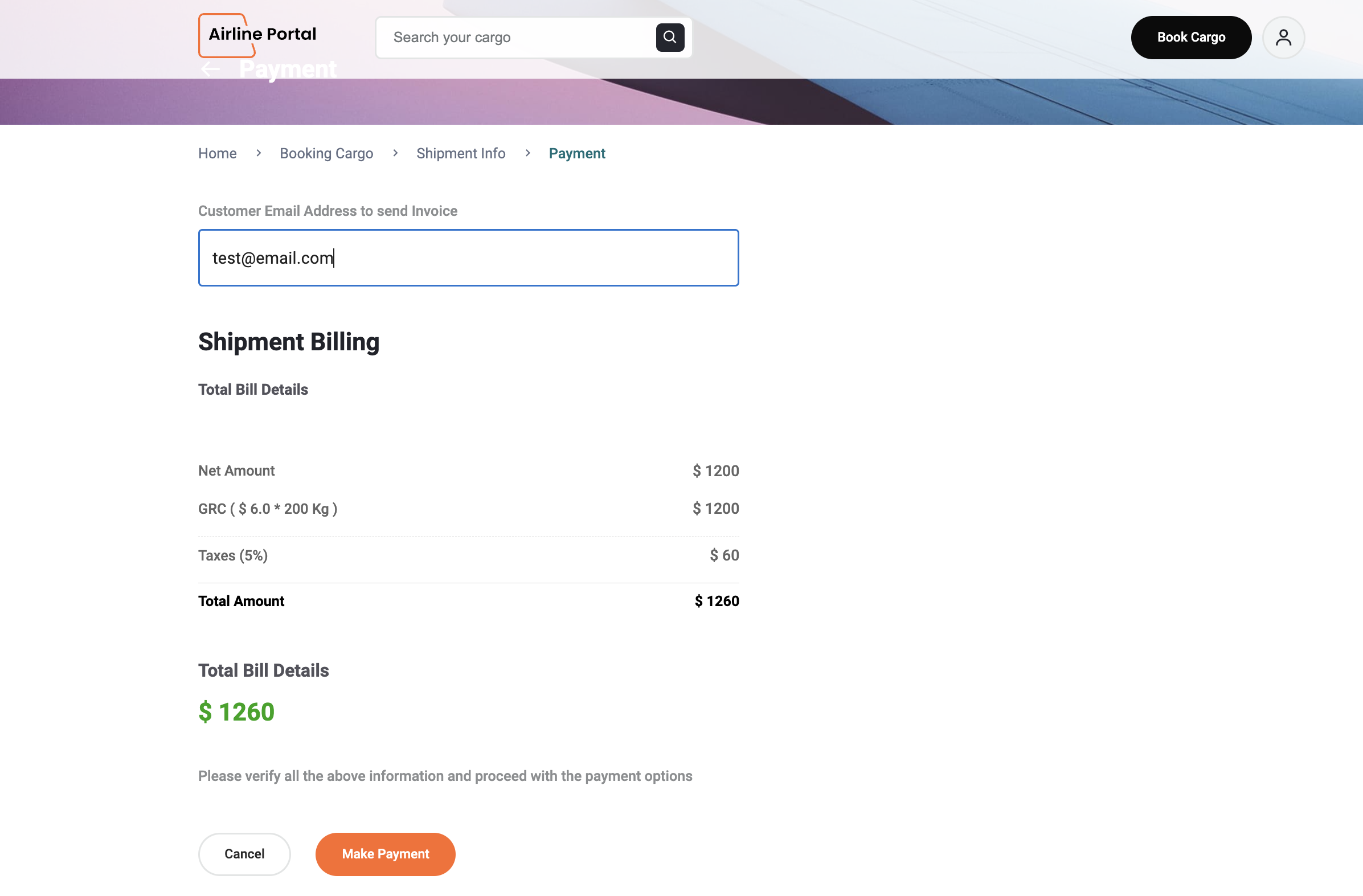This screenshot has width=1363, height=896.
Task: Click chevron after Home breadcrumb
Action: click(x=258, y=153)
